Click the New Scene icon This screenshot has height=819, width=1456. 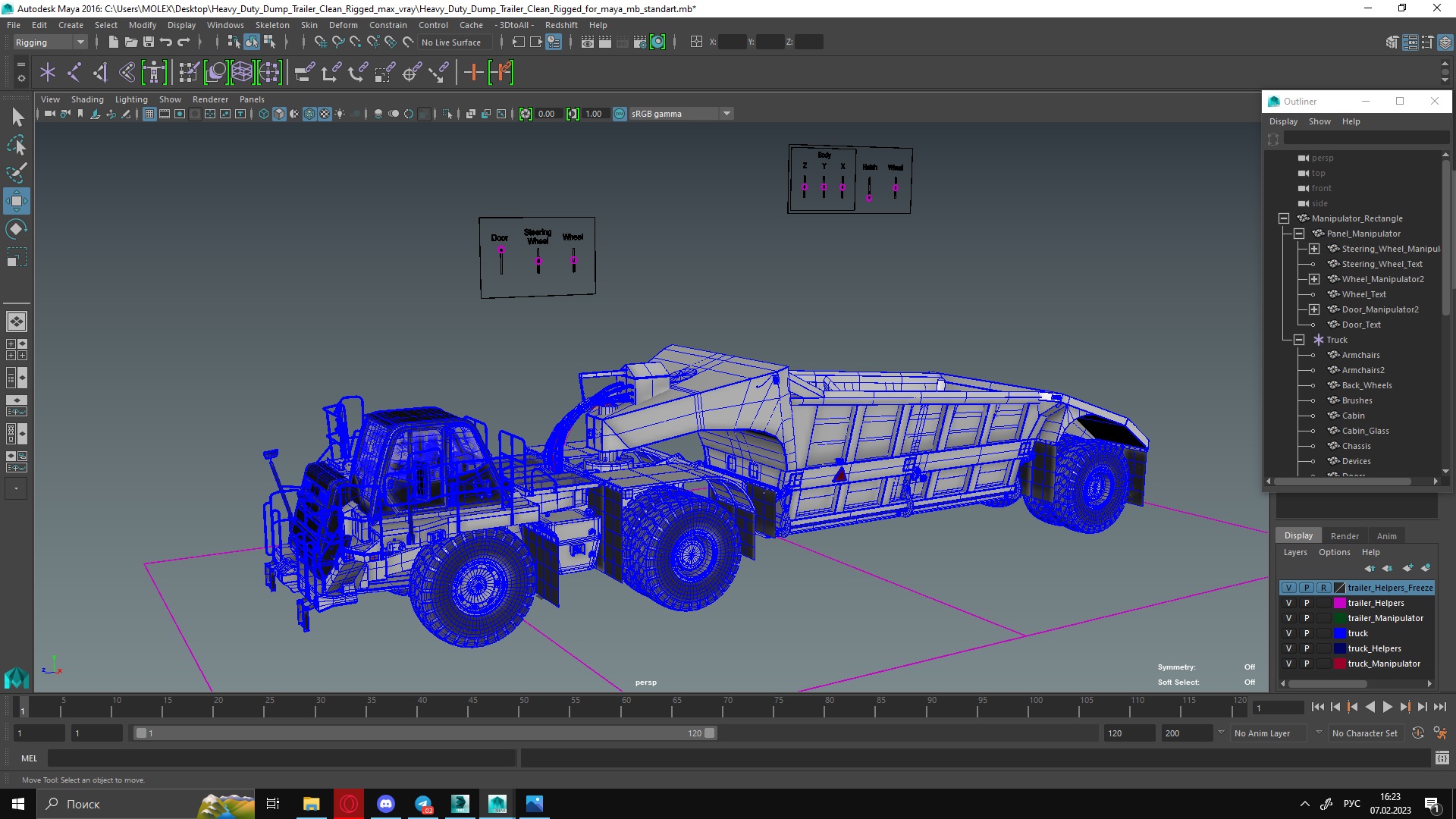[x=113, y=42]
